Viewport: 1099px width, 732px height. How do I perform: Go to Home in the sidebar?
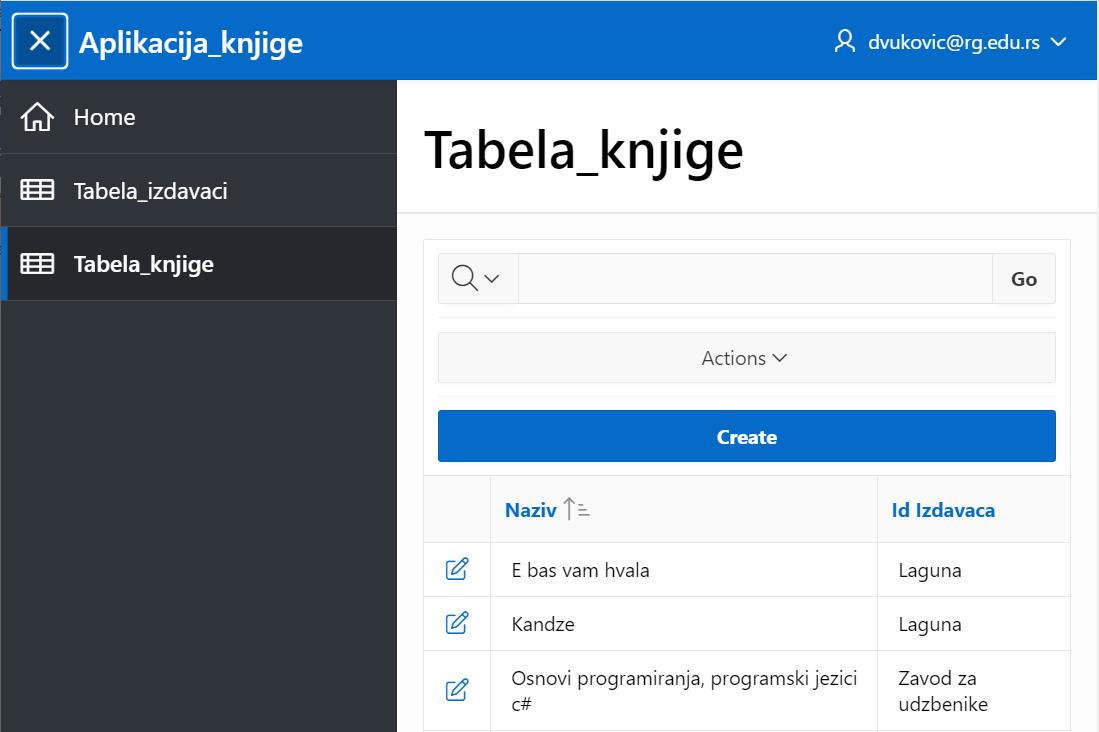(x=104, y=117)
